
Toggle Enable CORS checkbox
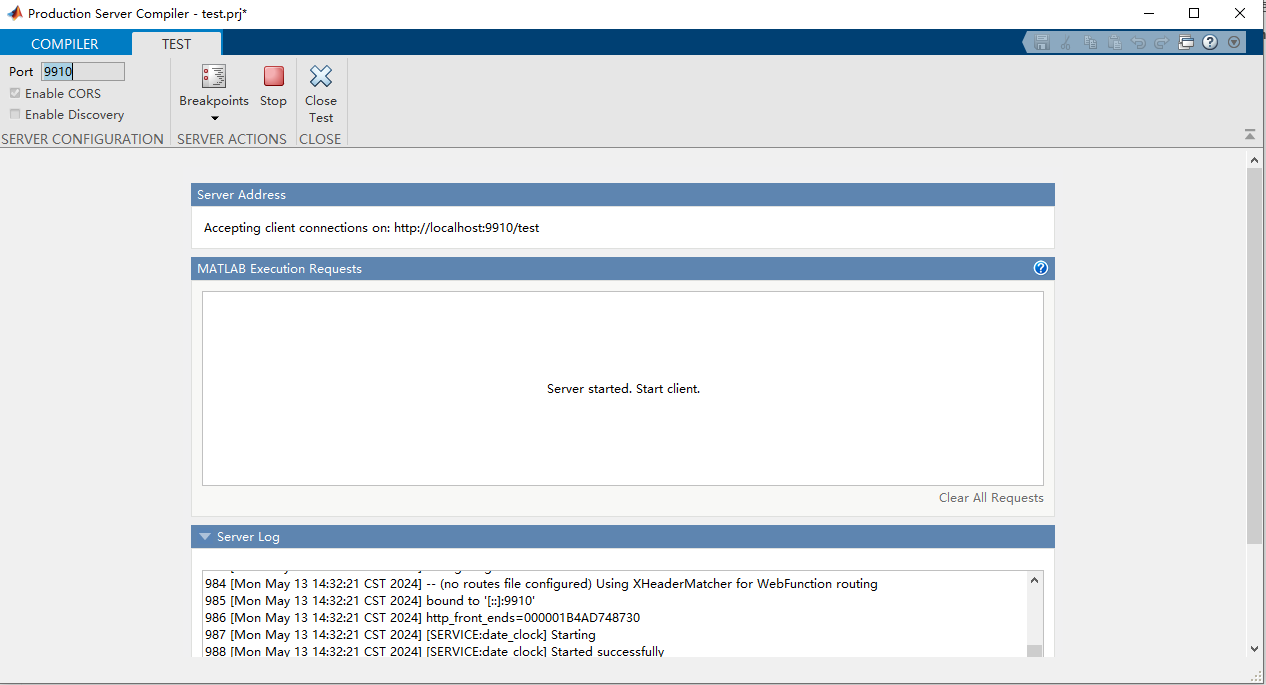click(15, 93)
